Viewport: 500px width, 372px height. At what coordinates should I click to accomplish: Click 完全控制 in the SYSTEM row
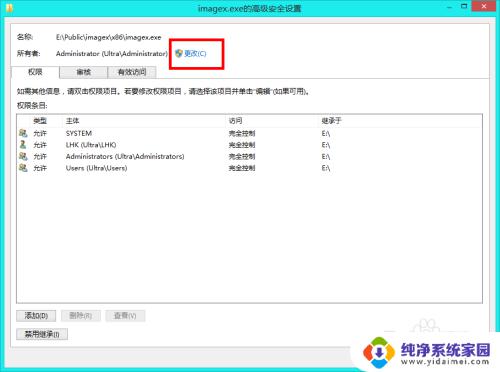pos(242,134)
